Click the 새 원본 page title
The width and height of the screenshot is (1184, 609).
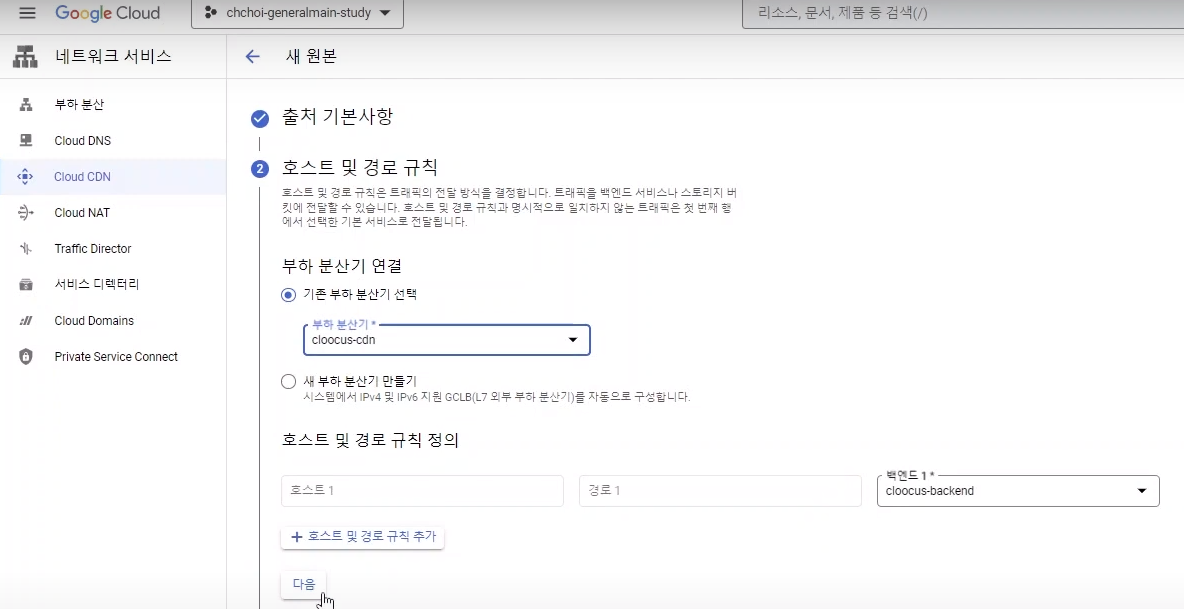click(311, 57)
